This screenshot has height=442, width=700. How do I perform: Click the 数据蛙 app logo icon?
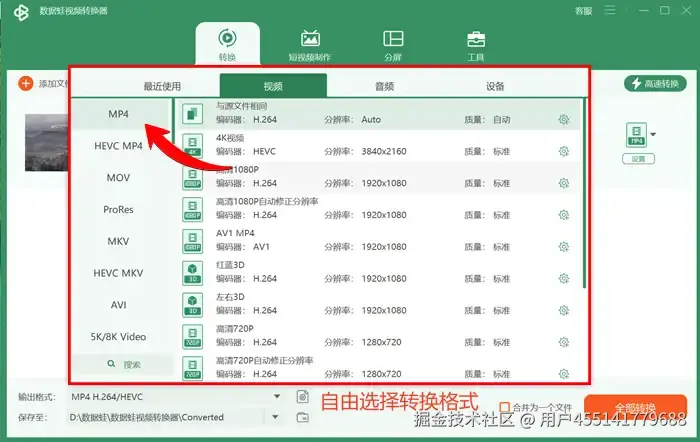tap(21, 12)
